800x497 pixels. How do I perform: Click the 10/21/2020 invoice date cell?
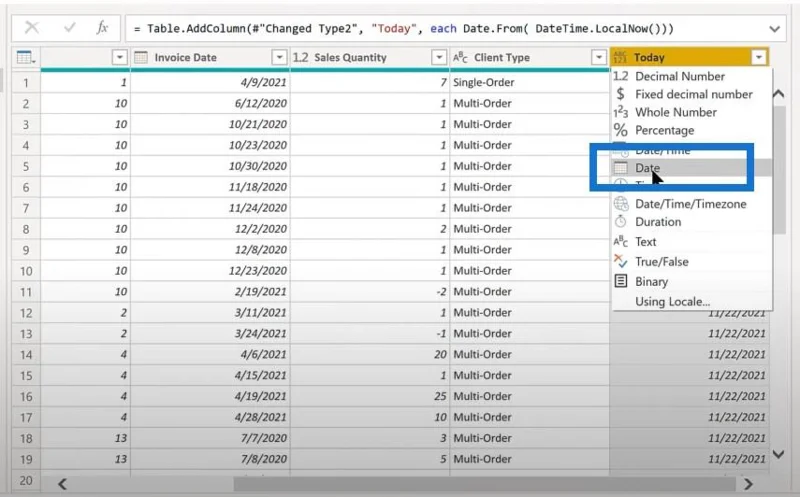click(x=210, y=125)
